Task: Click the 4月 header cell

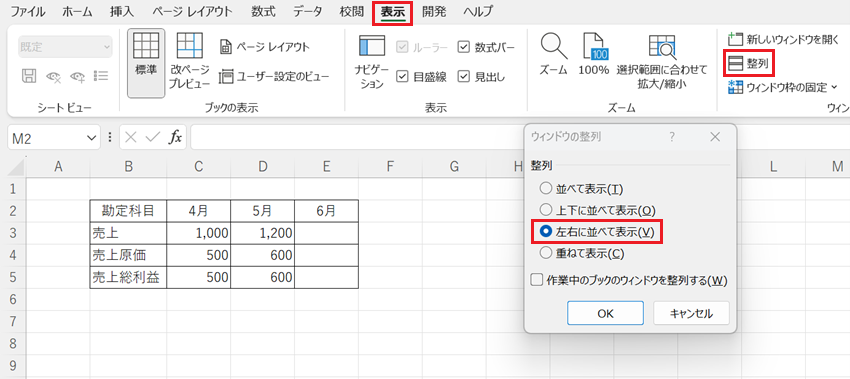Action: (x=198, y=211)
